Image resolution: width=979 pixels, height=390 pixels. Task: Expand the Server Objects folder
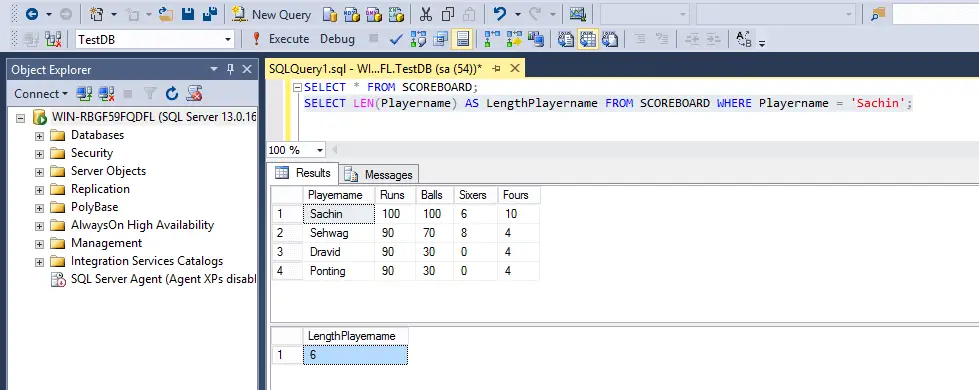pyautogui.click(x=39, y=172)
